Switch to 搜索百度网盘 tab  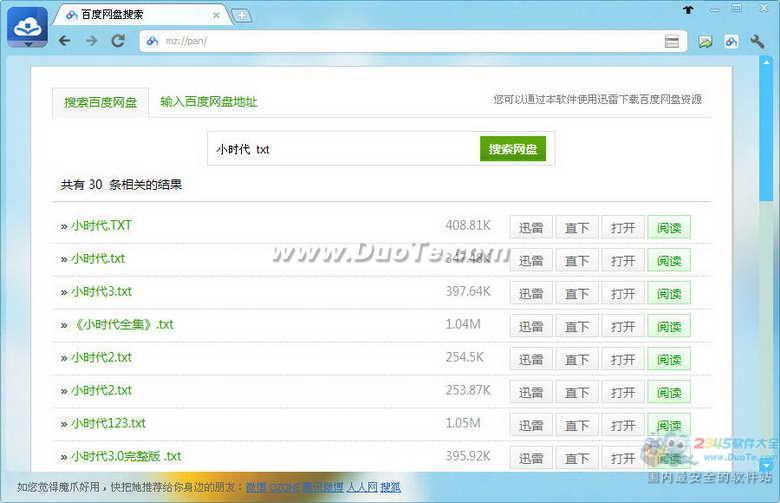pos(100,102)
